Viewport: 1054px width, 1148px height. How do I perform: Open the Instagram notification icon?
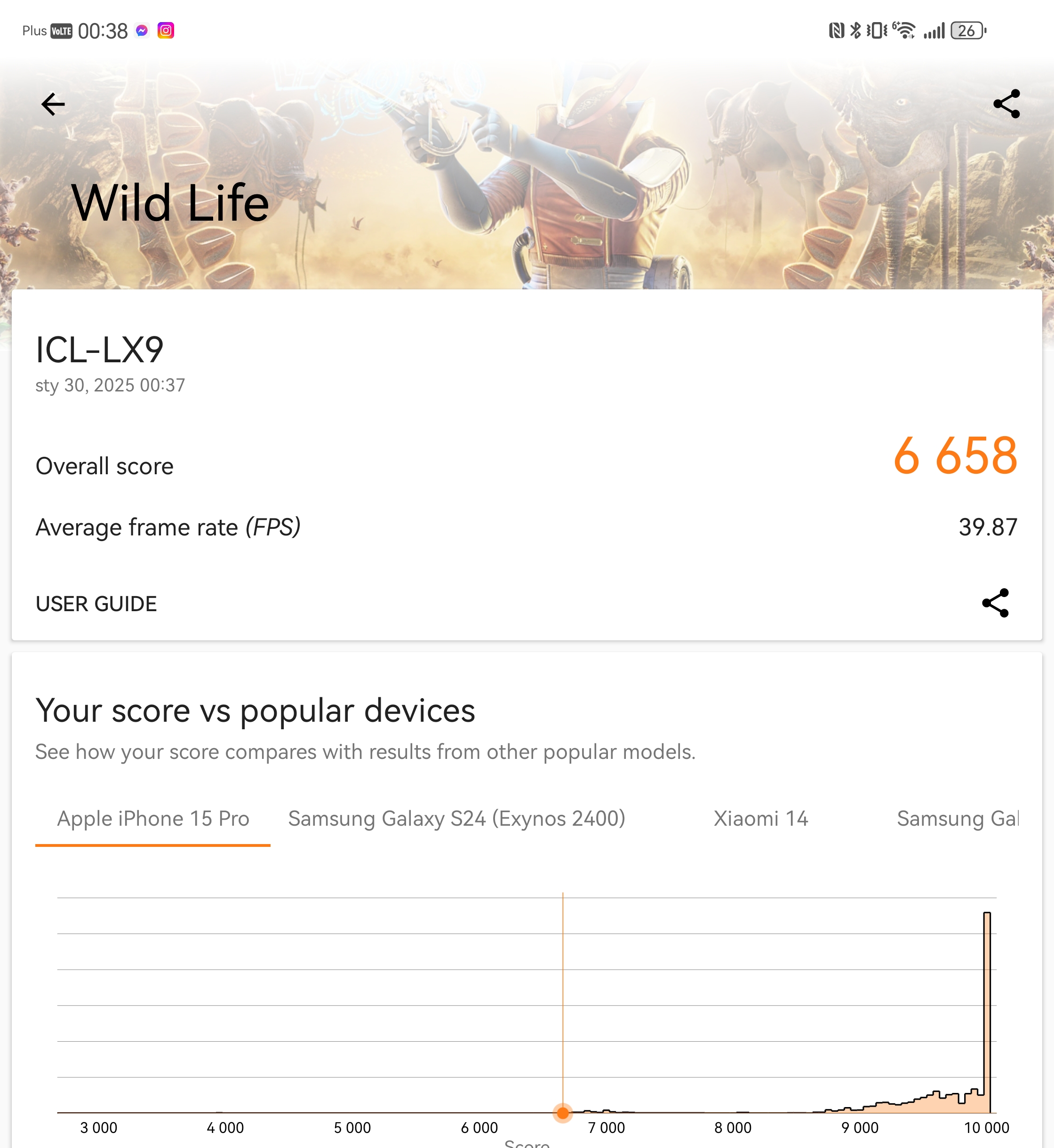tap(166, 30)
